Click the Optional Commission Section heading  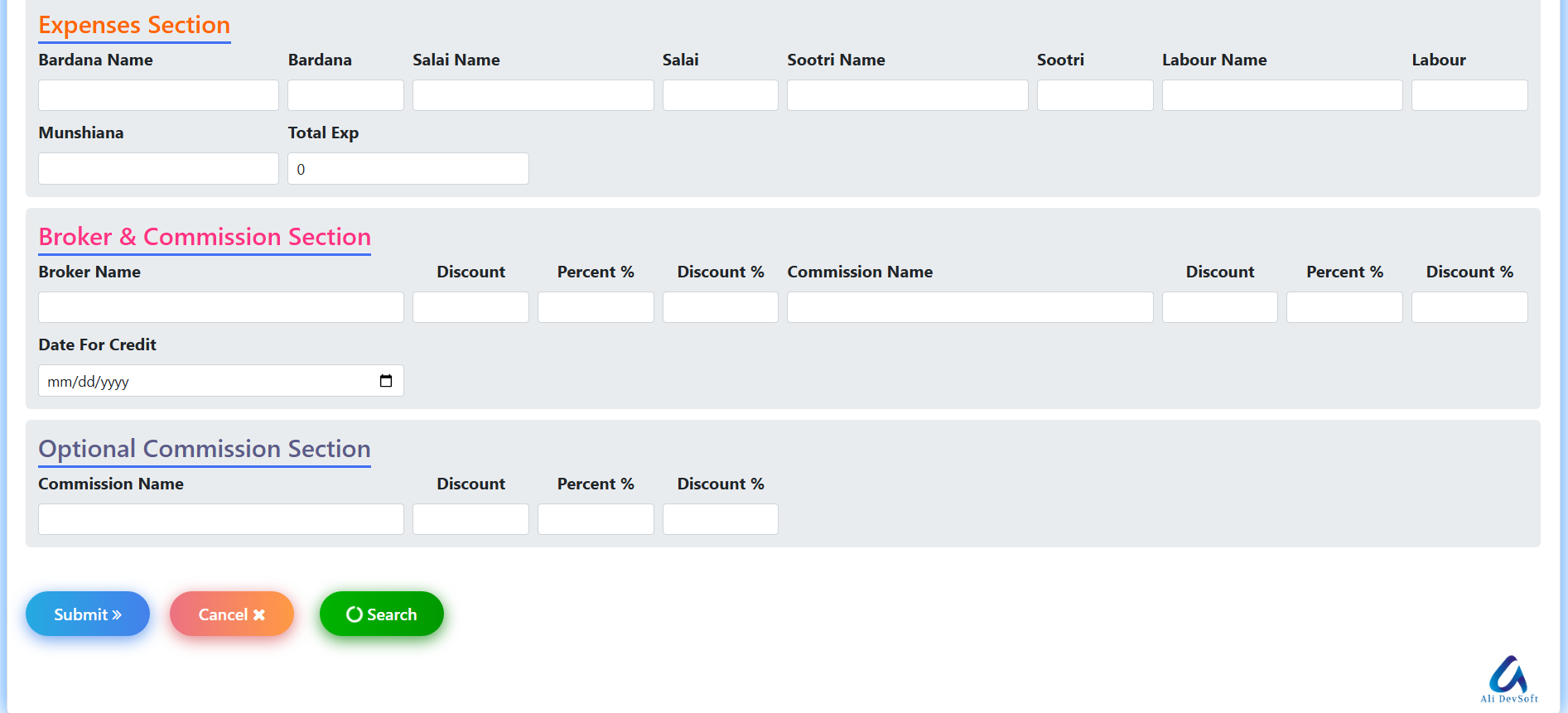pyautogui.click(x=205, y=449)
